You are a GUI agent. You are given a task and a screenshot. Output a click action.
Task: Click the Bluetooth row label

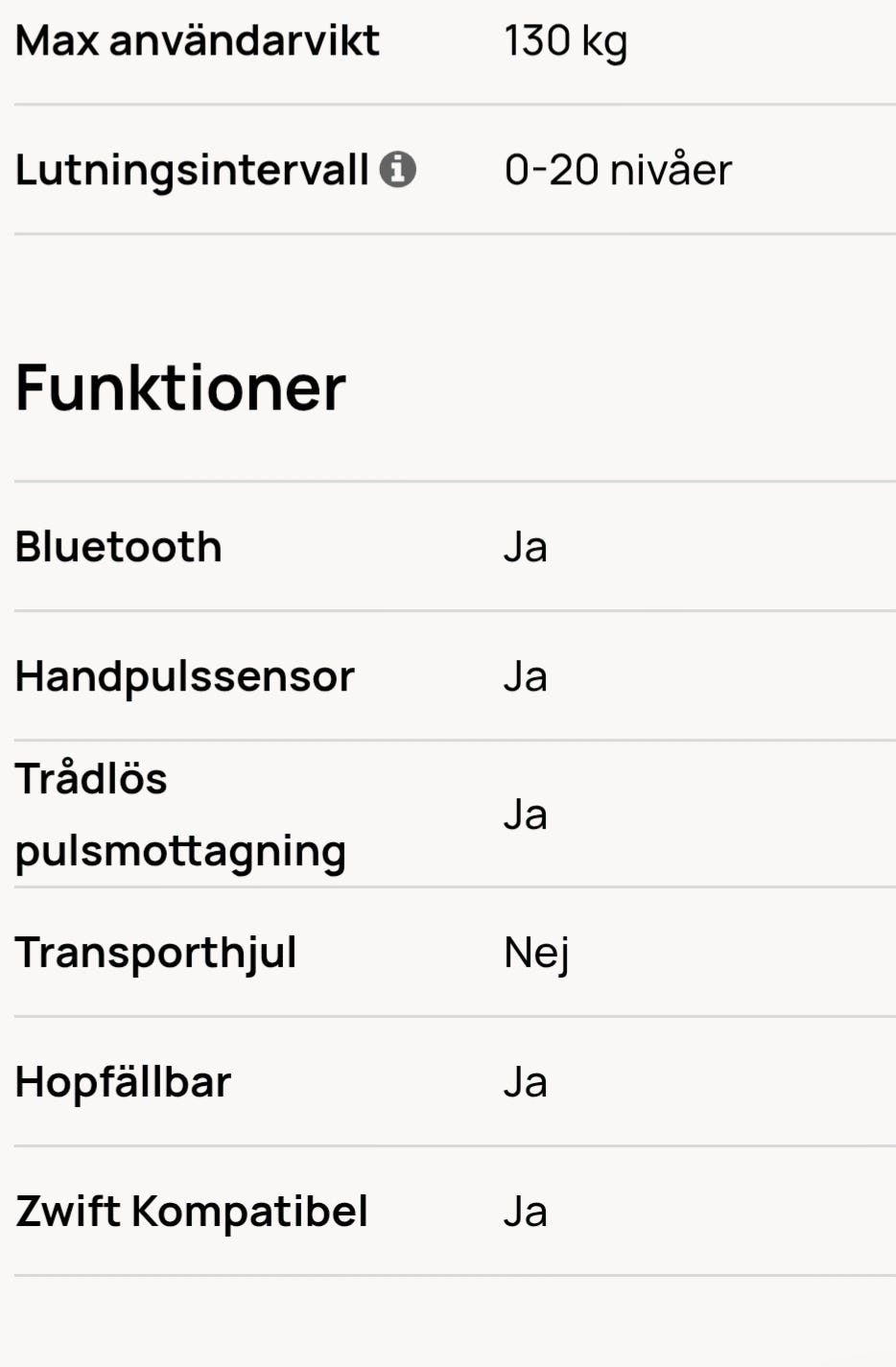119,547
